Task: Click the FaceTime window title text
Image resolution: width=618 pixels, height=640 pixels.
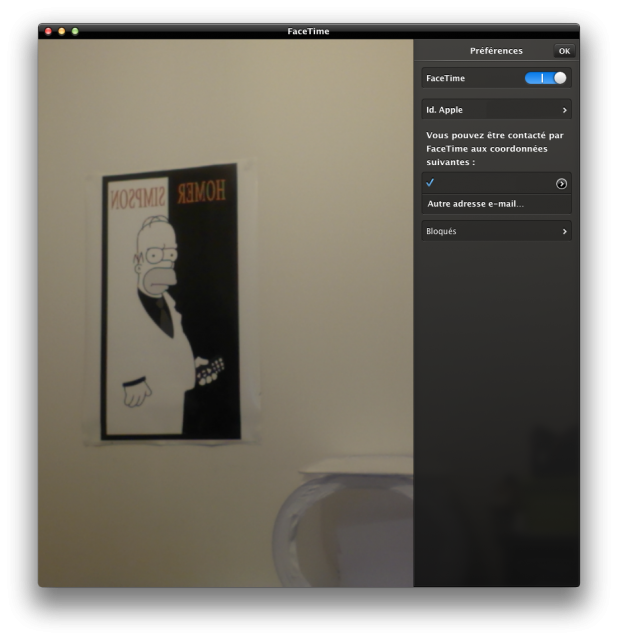Action: 308,31
